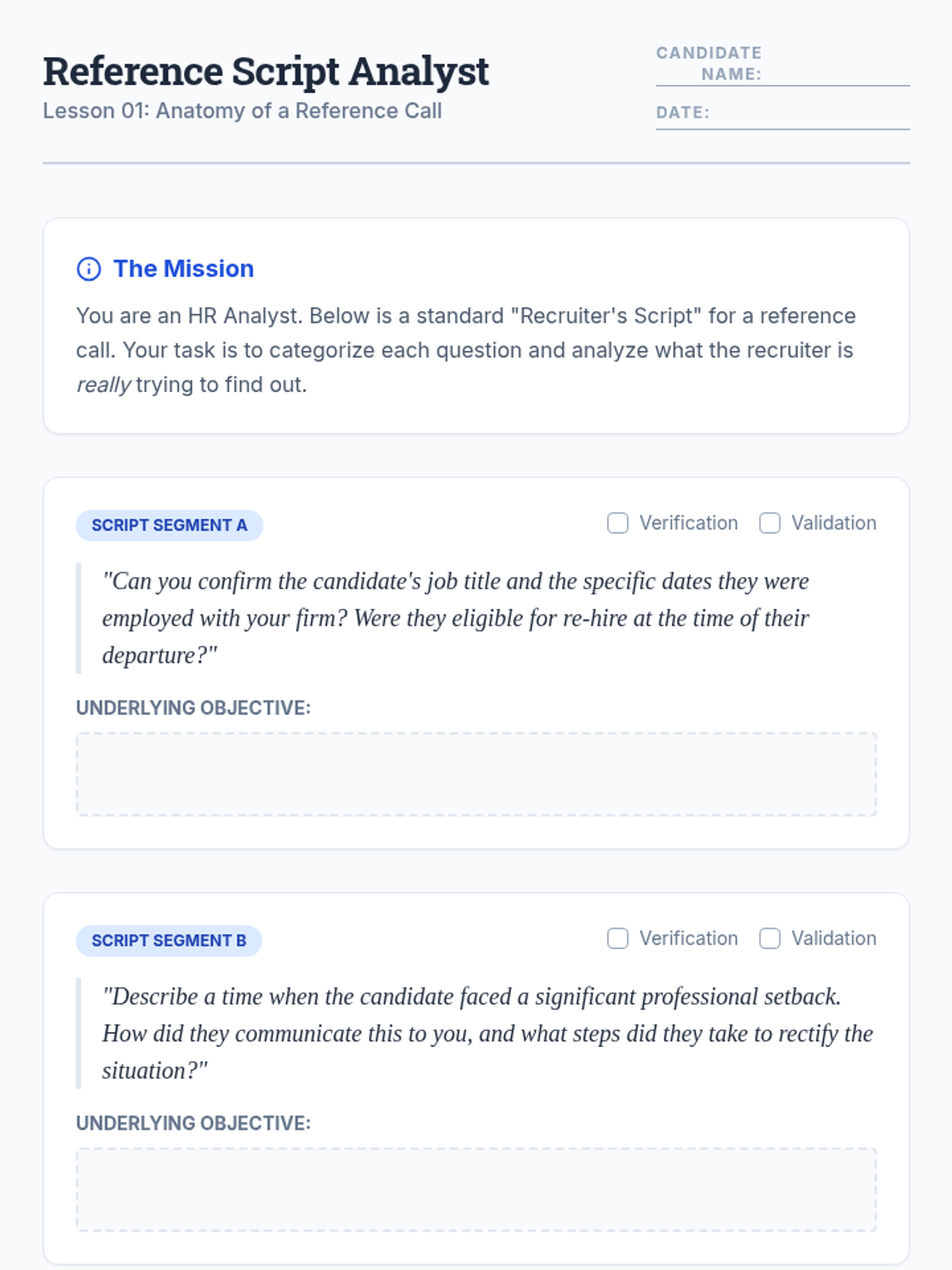The image size is (952, 1270).
Task: Click the Reference Script Analyst title
Action: pos(266,71)
